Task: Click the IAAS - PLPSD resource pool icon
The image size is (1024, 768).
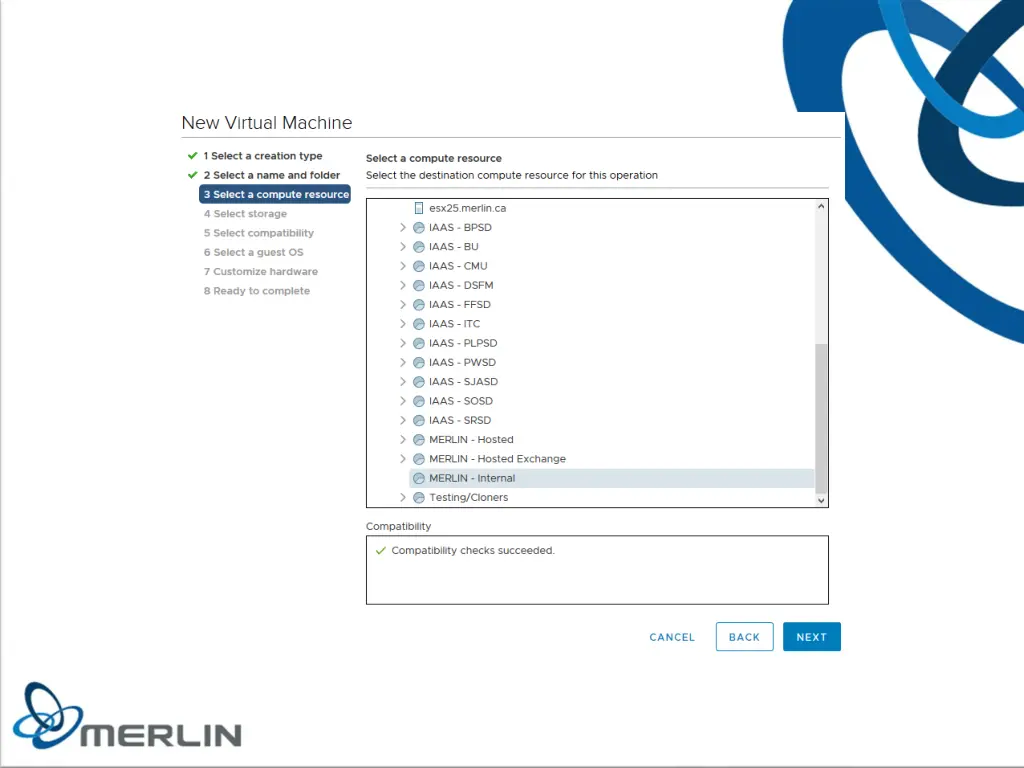Action: 419,344
